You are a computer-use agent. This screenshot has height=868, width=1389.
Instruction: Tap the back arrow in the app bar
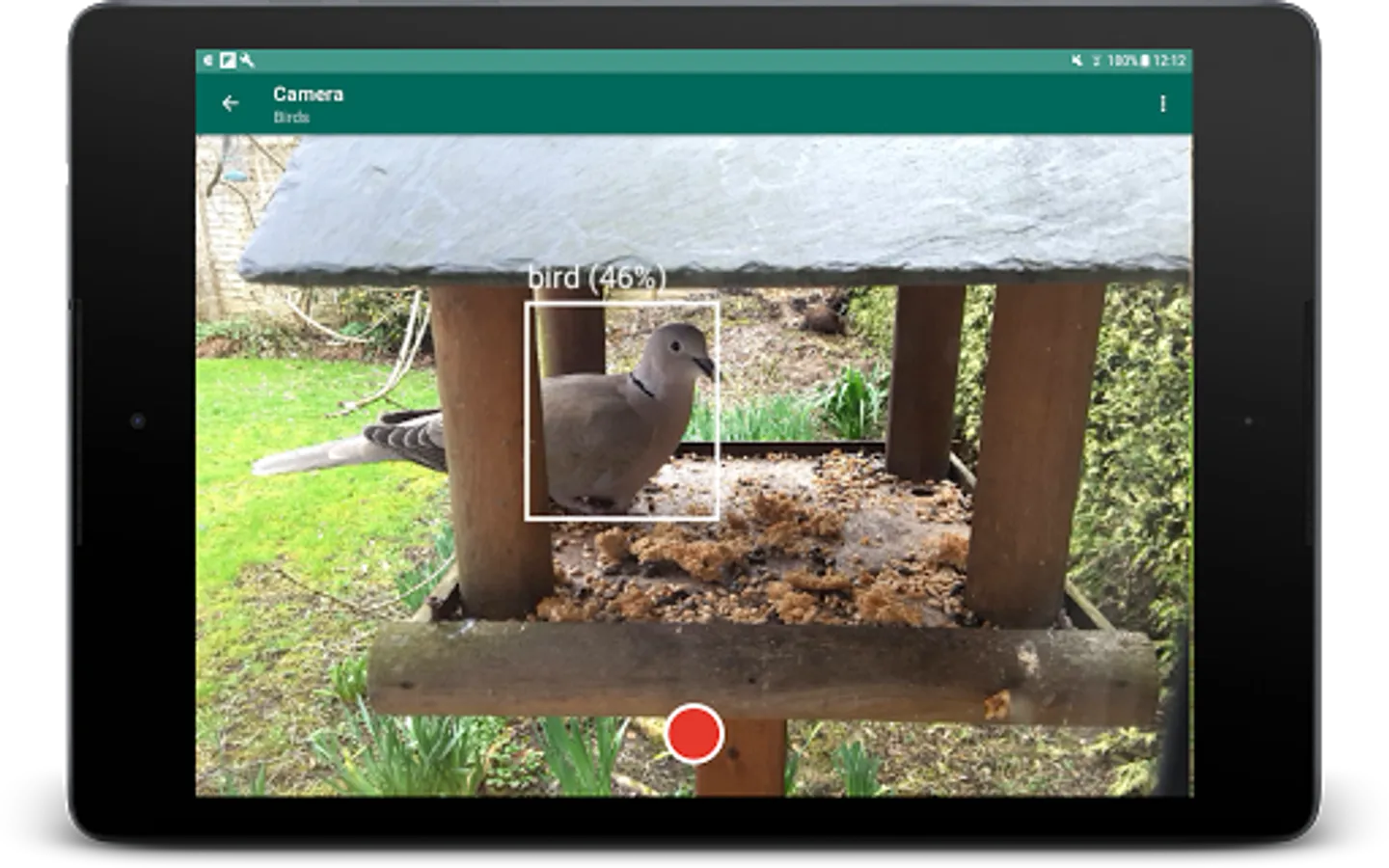pyautogui.click(x=231, y=104)
